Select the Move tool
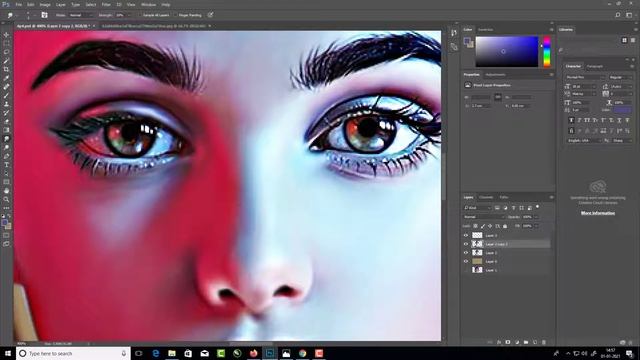This screenshot has width=640, height=360. 6,35
